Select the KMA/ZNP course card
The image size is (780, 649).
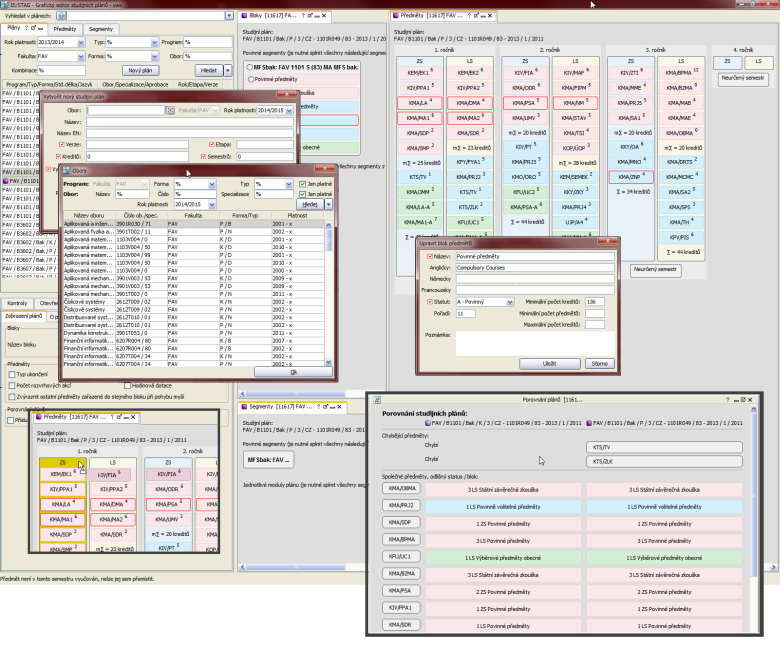pyautogui.click(x=630, y=177)
